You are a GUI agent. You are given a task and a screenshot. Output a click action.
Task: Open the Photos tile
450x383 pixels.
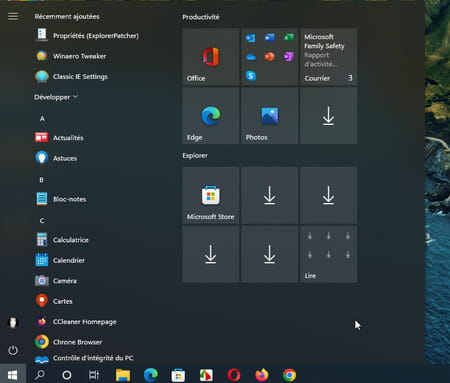point(270,116)
